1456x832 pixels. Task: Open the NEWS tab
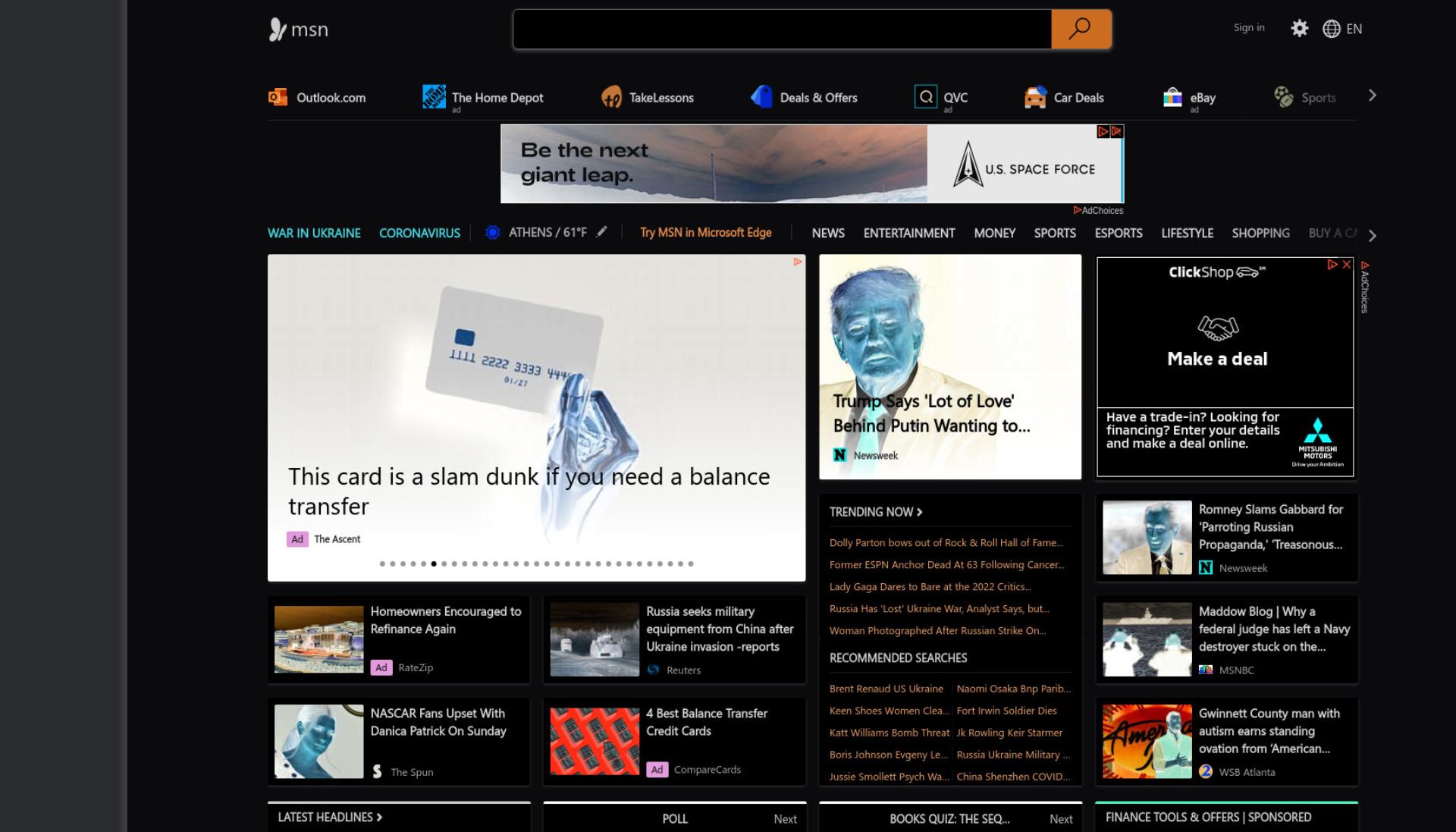pos(828,233)
